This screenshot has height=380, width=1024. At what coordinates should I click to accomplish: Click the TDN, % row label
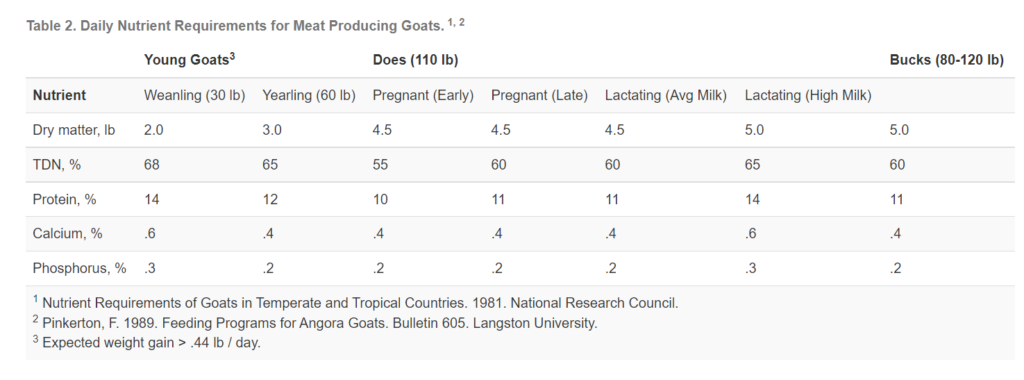point(57,165)
